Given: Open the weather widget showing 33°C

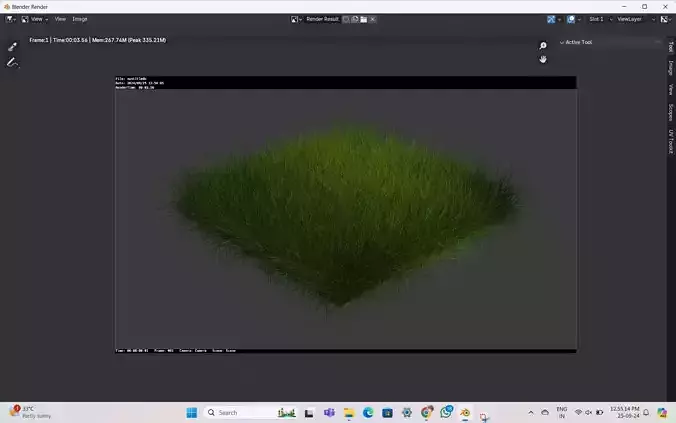Looking at the screenshot, I should pos(29,412).
